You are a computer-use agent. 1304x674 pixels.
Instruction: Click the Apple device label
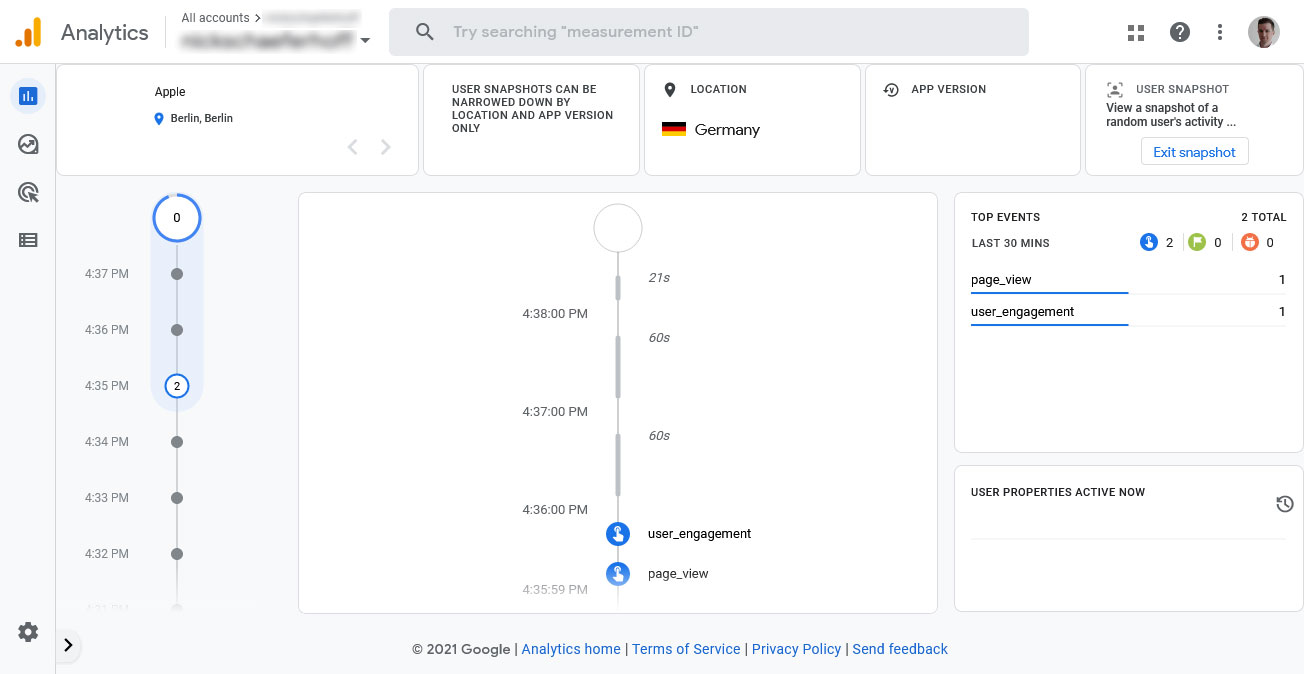click(170, 92)
